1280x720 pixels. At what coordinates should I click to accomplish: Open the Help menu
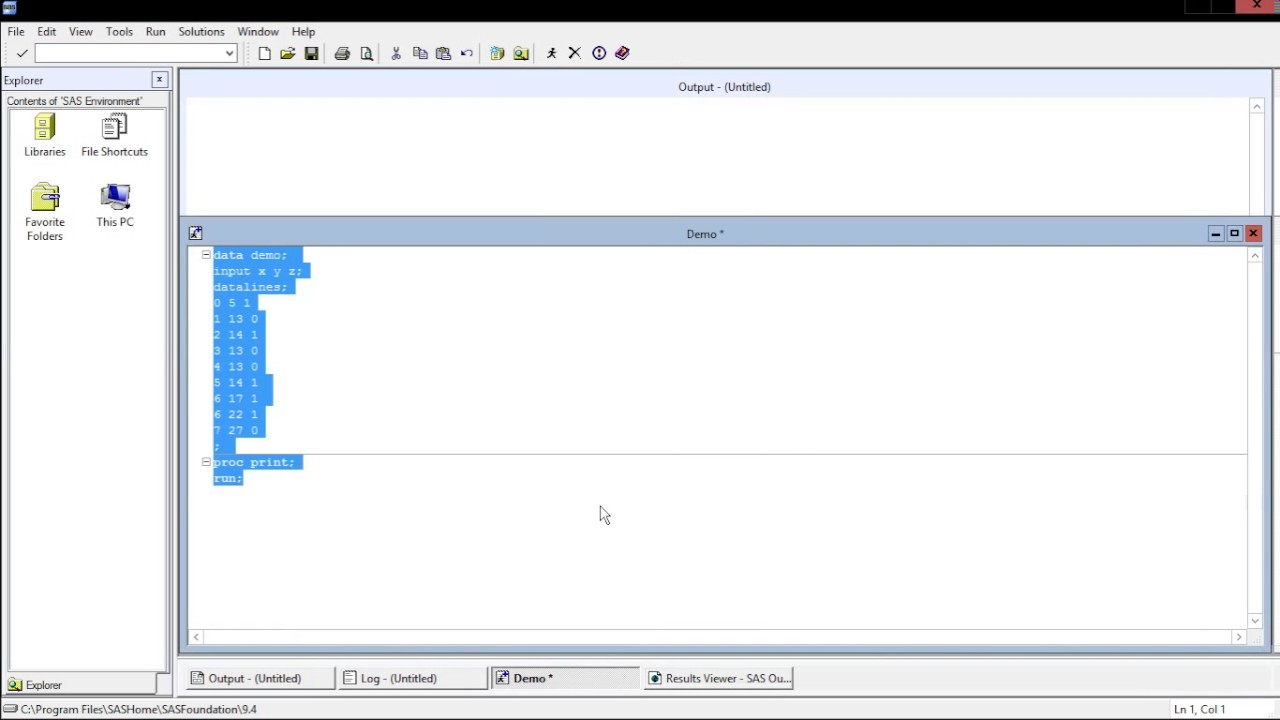[x=303, y=31]
